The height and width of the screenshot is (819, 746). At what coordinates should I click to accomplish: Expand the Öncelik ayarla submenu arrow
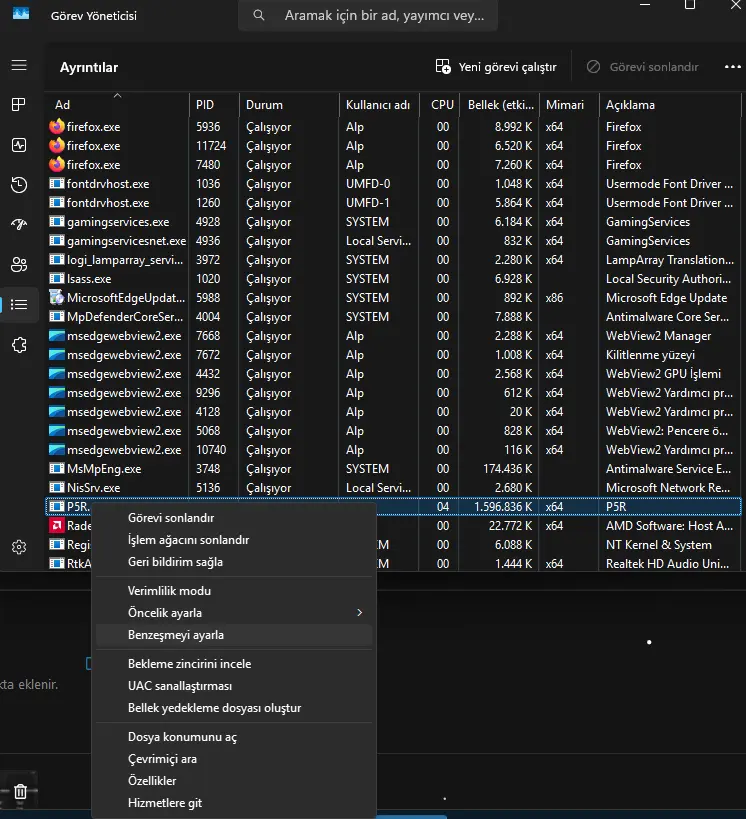click(x=359, y=612)
